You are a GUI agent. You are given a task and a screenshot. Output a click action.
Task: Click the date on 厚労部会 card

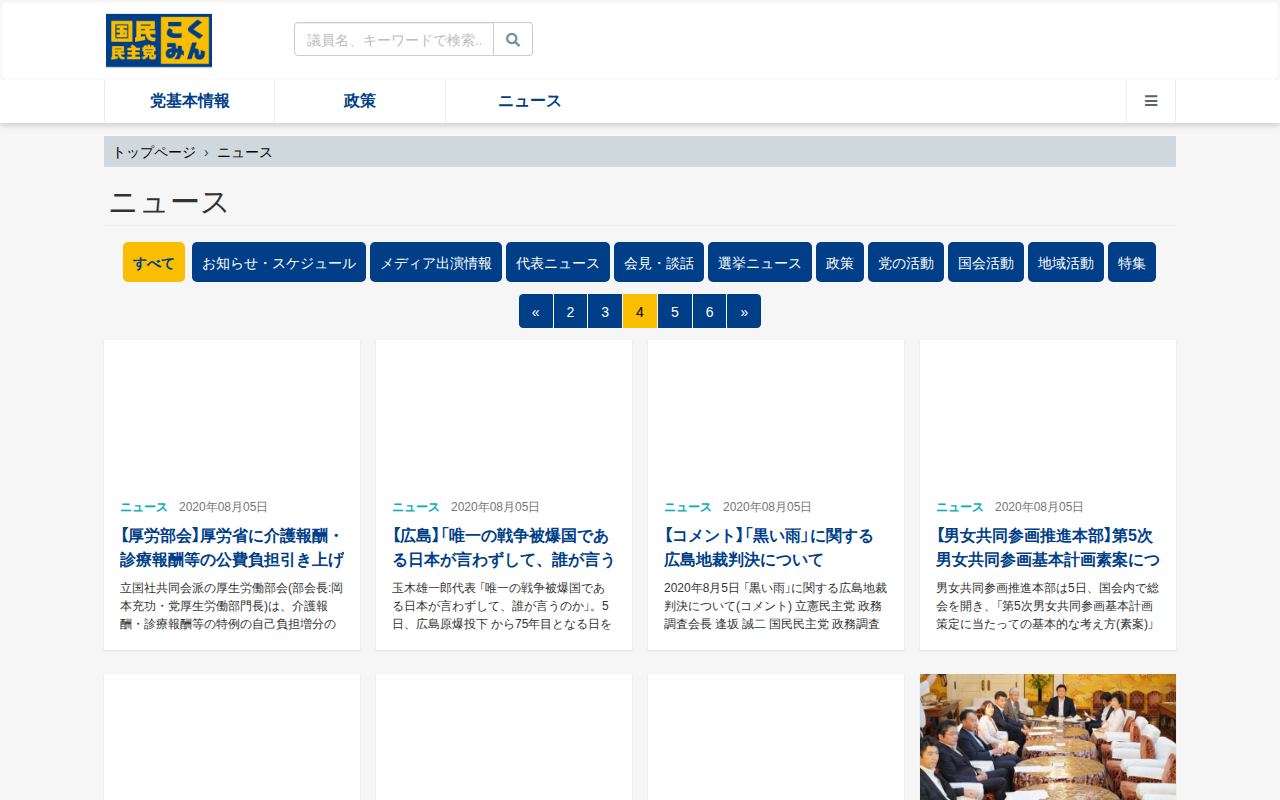(223, 507)
